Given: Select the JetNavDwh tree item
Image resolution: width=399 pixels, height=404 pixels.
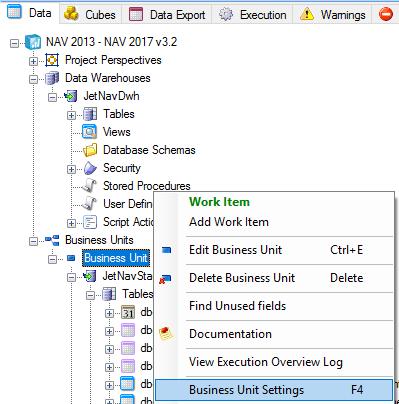Looking at the screenshot, I should click(x=111, y=96).
